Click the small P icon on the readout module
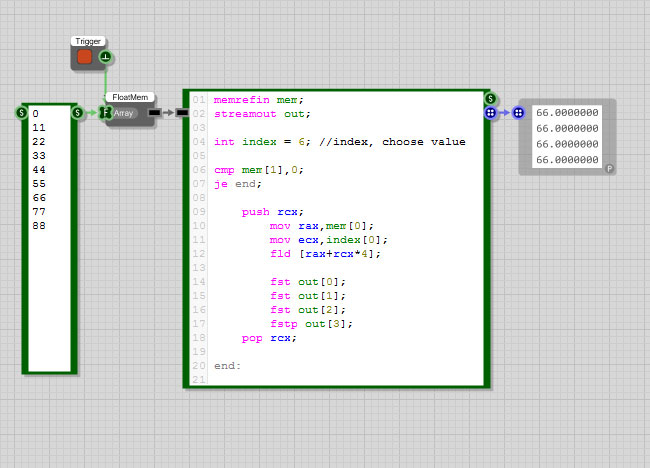650x468 pixels. point(609,170)
